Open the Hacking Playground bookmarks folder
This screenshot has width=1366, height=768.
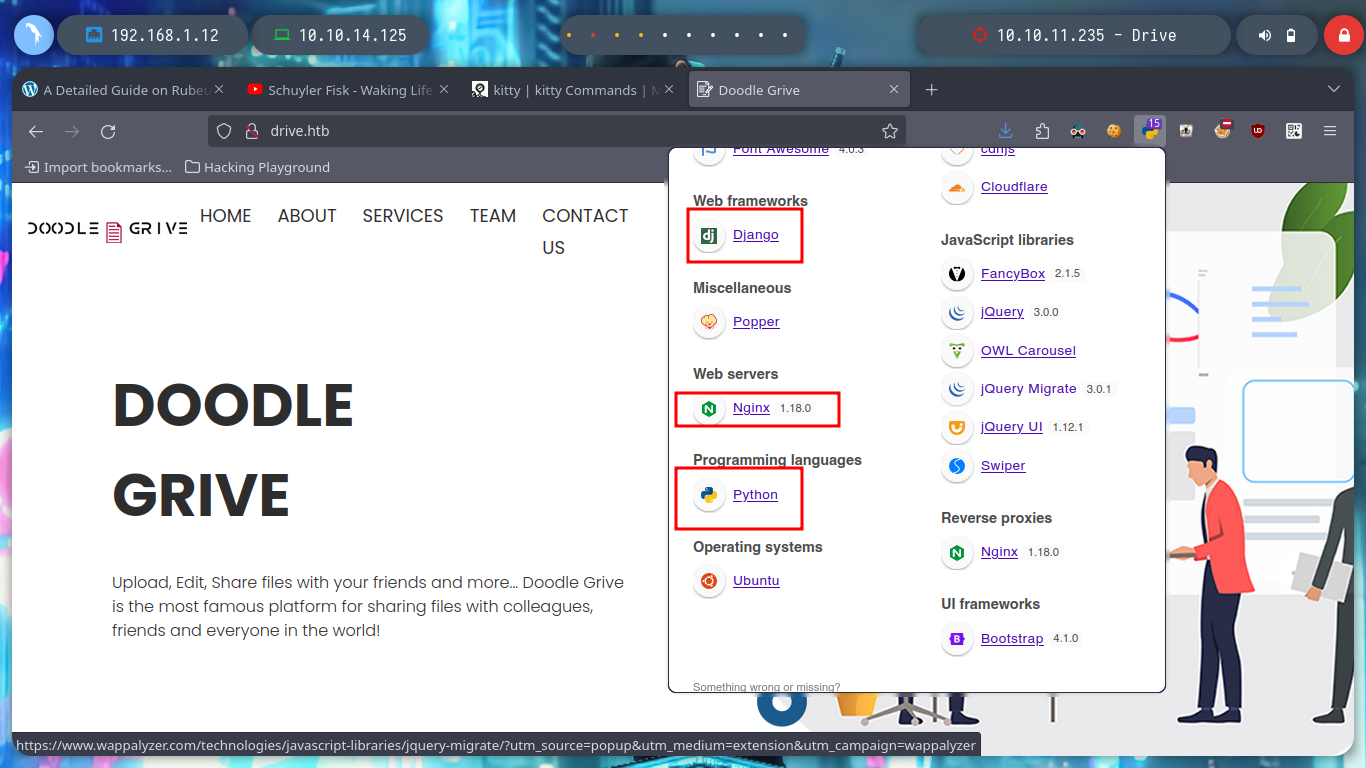tap(258, 167)
